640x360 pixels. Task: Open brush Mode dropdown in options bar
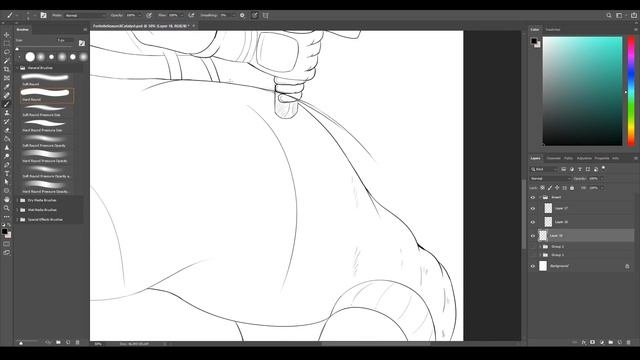point(85,16)
